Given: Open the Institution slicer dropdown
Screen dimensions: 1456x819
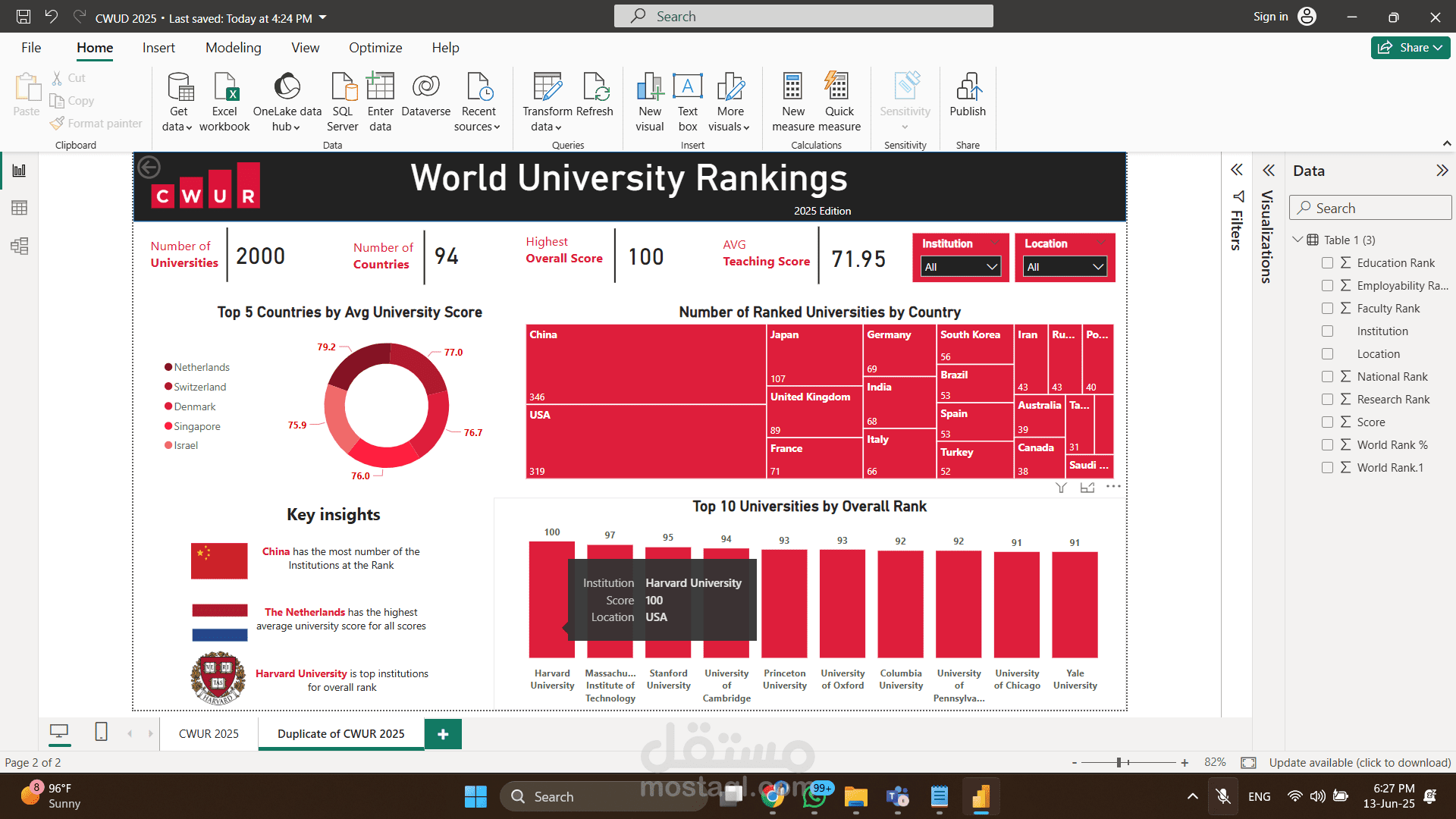Looking at the screenshot, I should [x=961, y=267].
